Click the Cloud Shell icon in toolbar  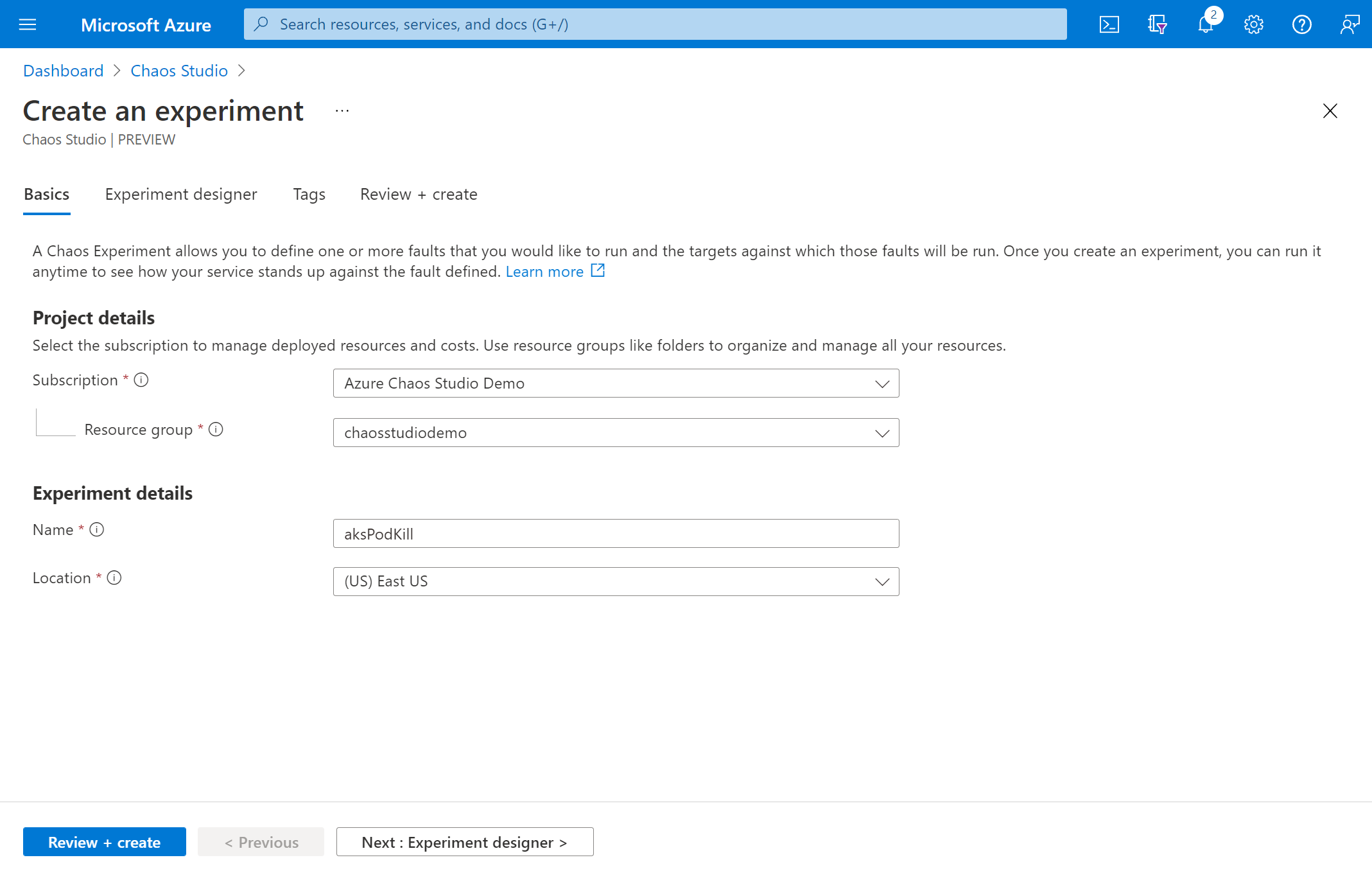(x=1108, y=23)
